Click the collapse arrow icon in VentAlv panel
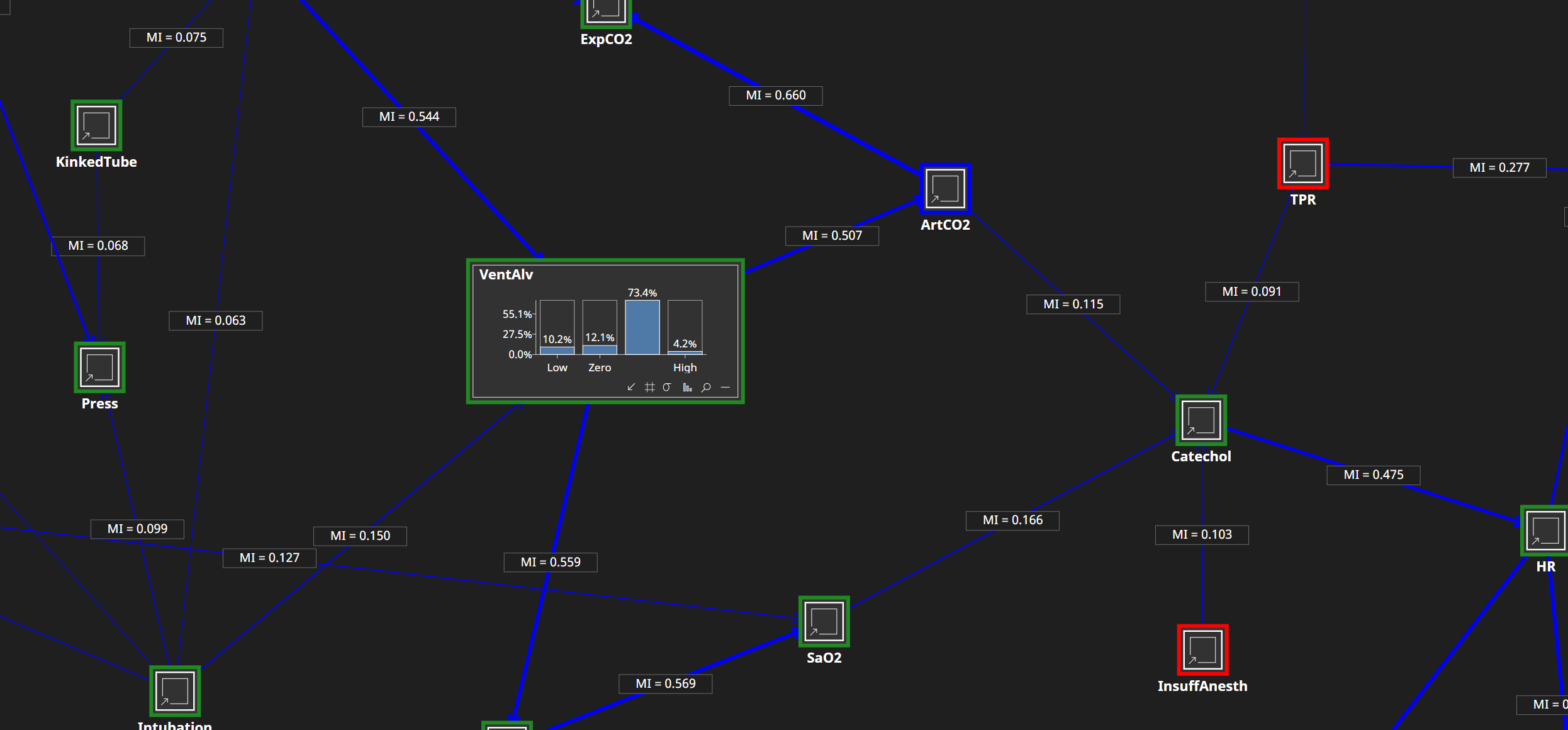Screen dimensions: 1568x730 631,387
